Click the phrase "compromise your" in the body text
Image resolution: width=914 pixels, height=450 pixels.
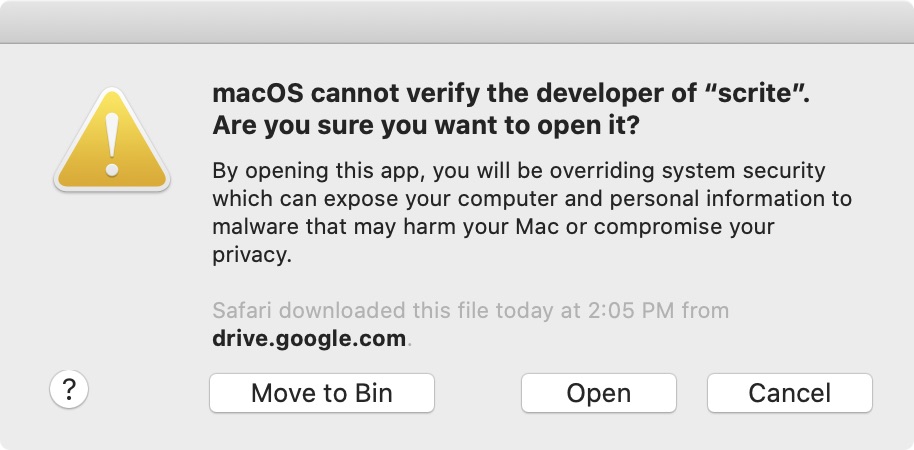click(684, 227)
